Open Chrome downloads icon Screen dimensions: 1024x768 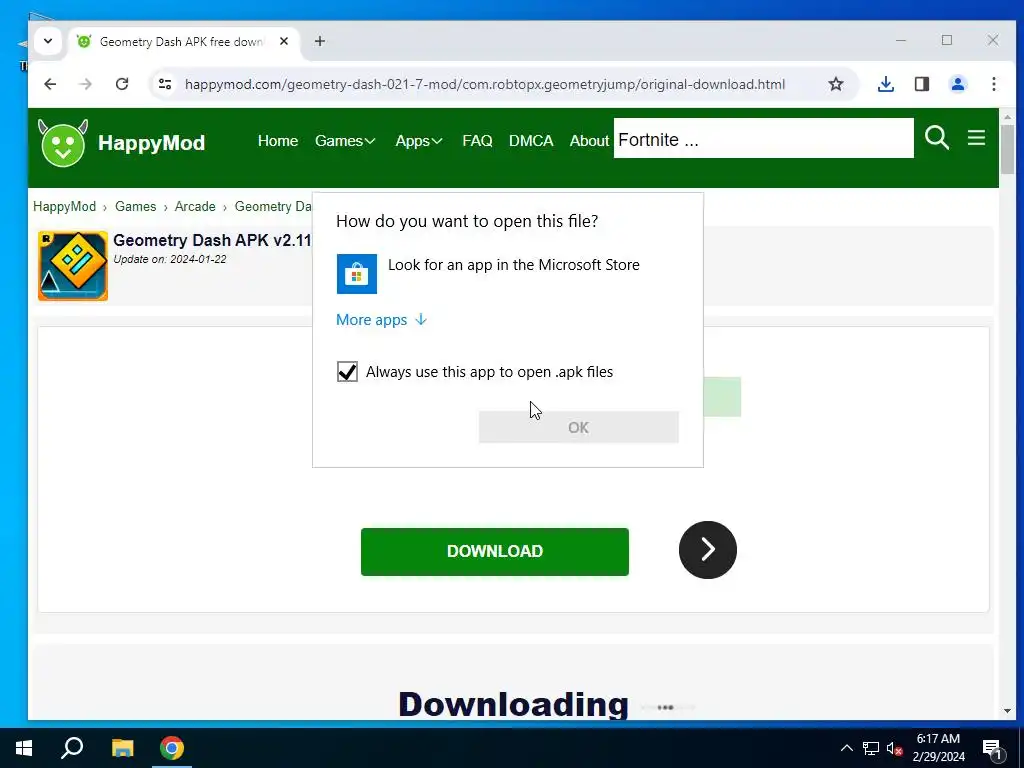886,84
